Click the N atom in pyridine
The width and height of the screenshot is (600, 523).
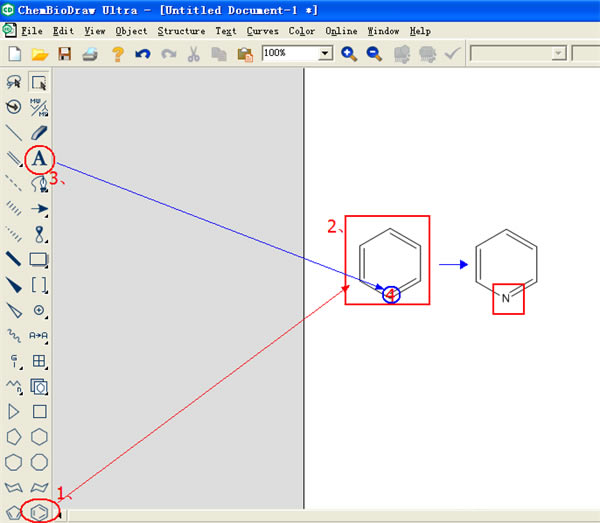(506, 298)
